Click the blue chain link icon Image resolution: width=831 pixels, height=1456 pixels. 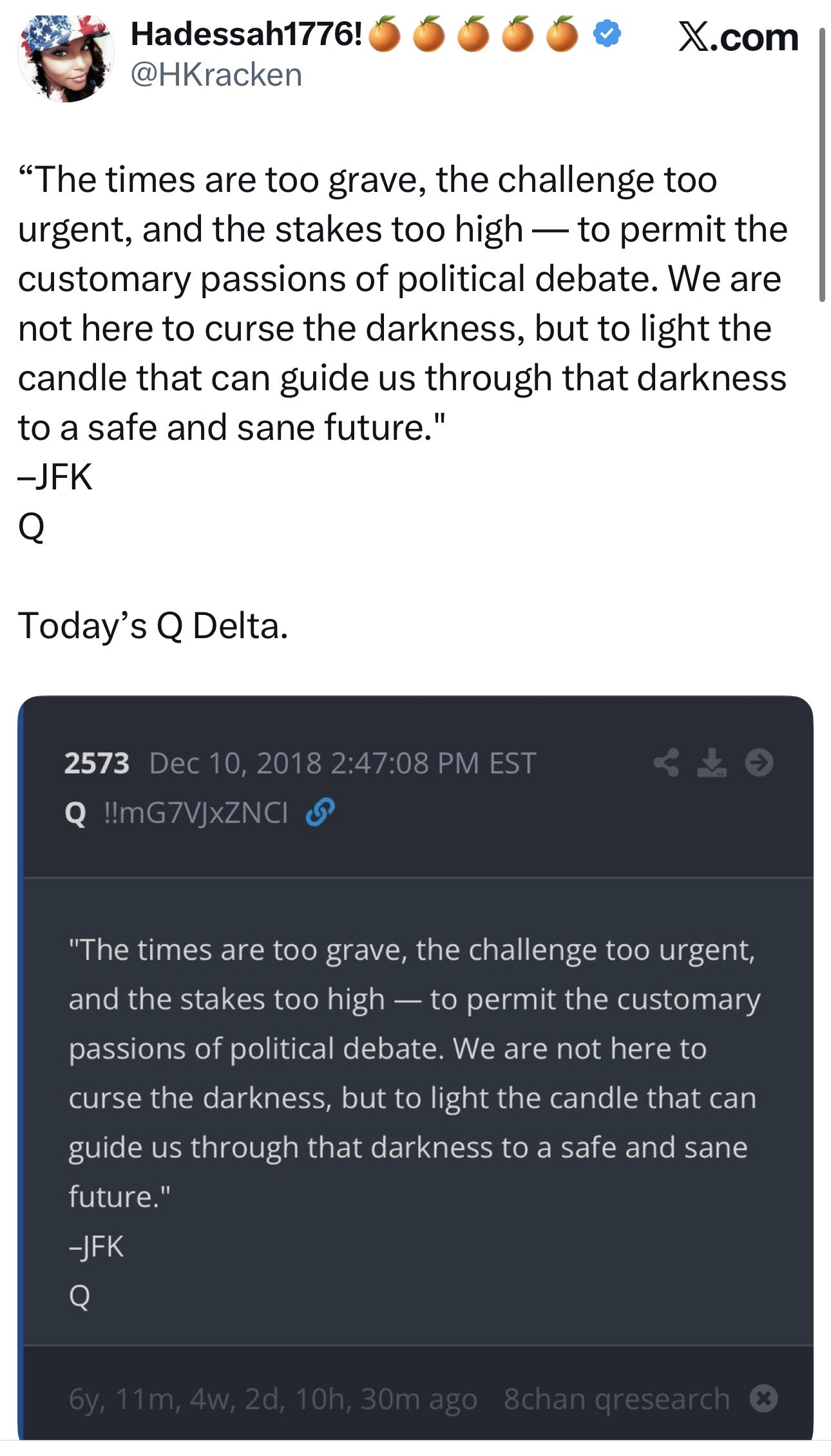320,812
